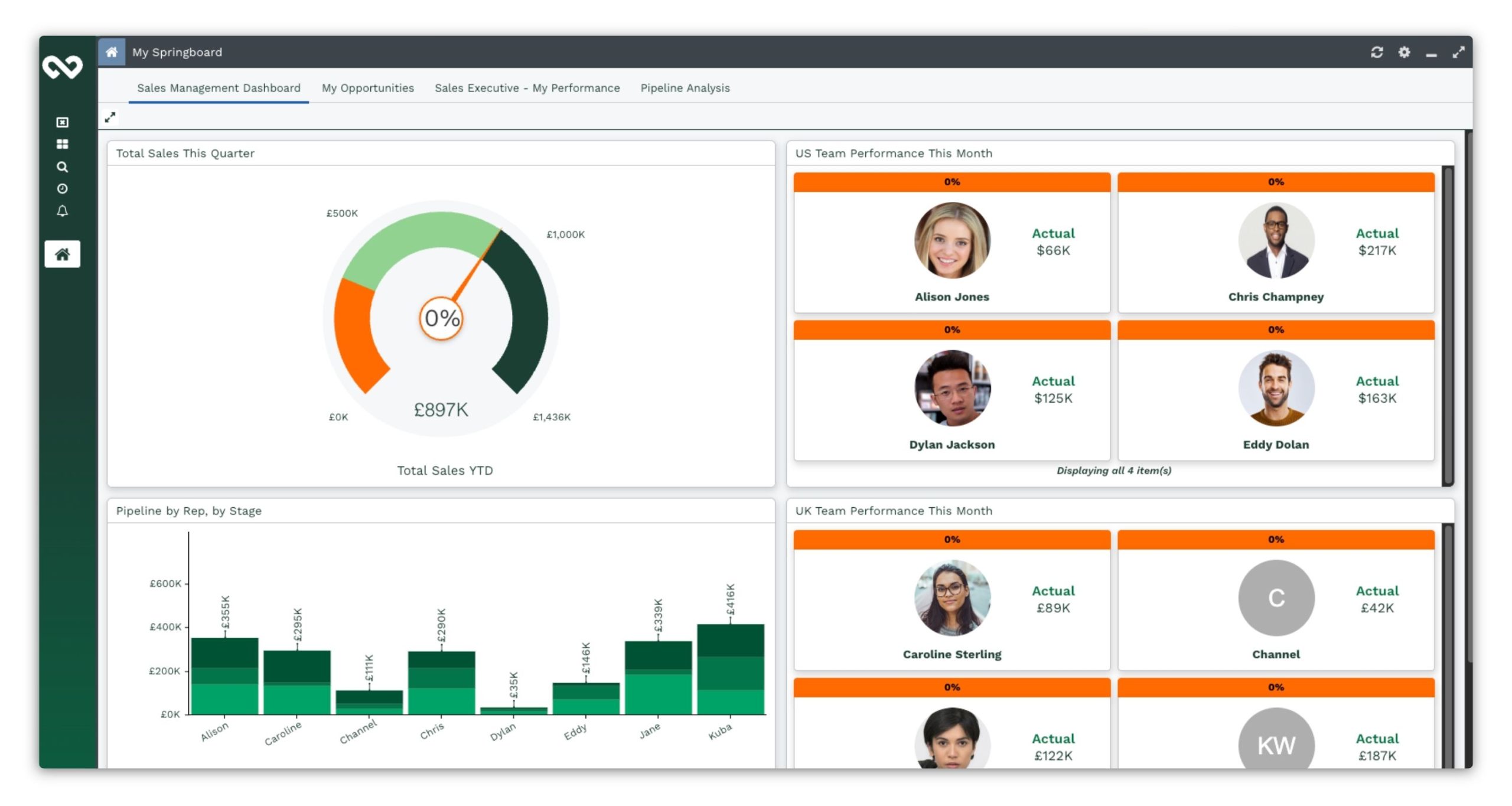The width and height of the screenshot is (1512, 806).
Task: Expand dashboard using small arrows below tabs
Action: [x=110, y=118]
